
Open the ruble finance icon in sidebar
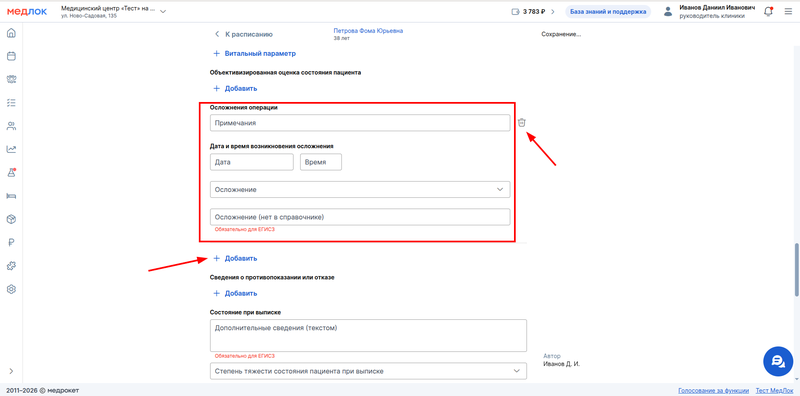(11, 242)
